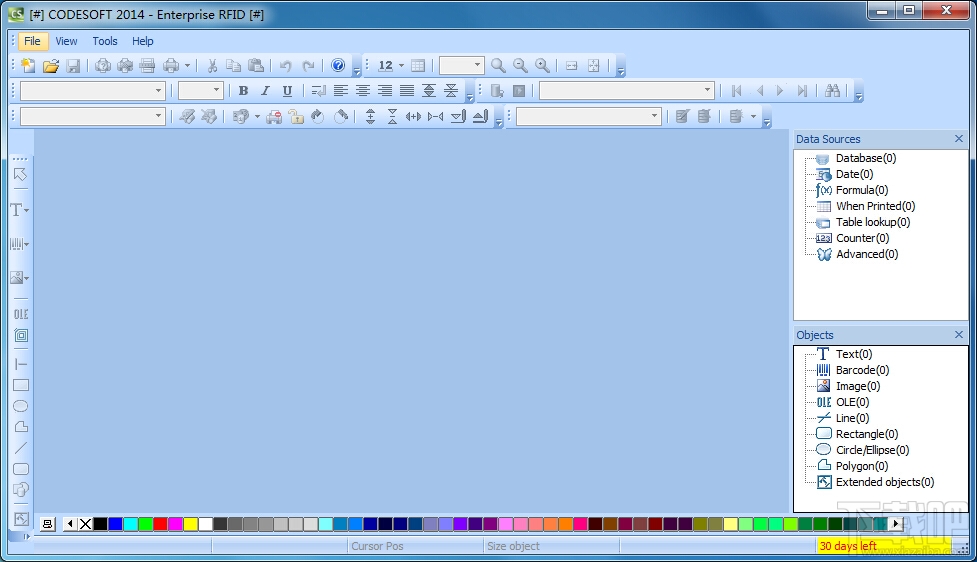Viewport: 977px width, 562px height.
Task: Save the document with floppy icon
Action: pyautogui.click(x=73, y=65)
